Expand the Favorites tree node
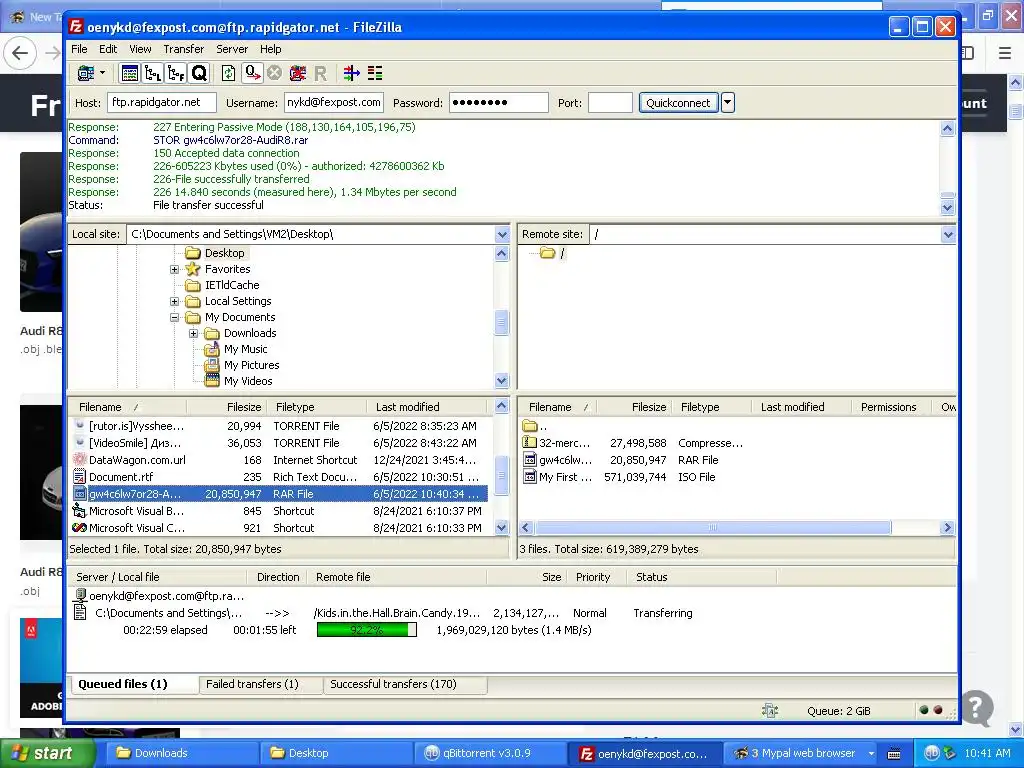The image size is (1024, 768). pyautogui.click(x=174, y=269)
